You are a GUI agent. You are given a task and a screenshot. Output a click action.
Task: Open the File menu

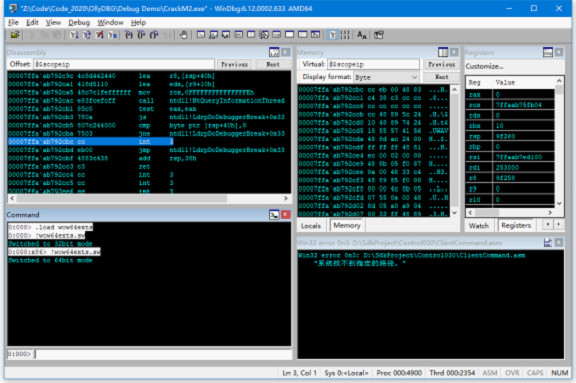point(13,22)
